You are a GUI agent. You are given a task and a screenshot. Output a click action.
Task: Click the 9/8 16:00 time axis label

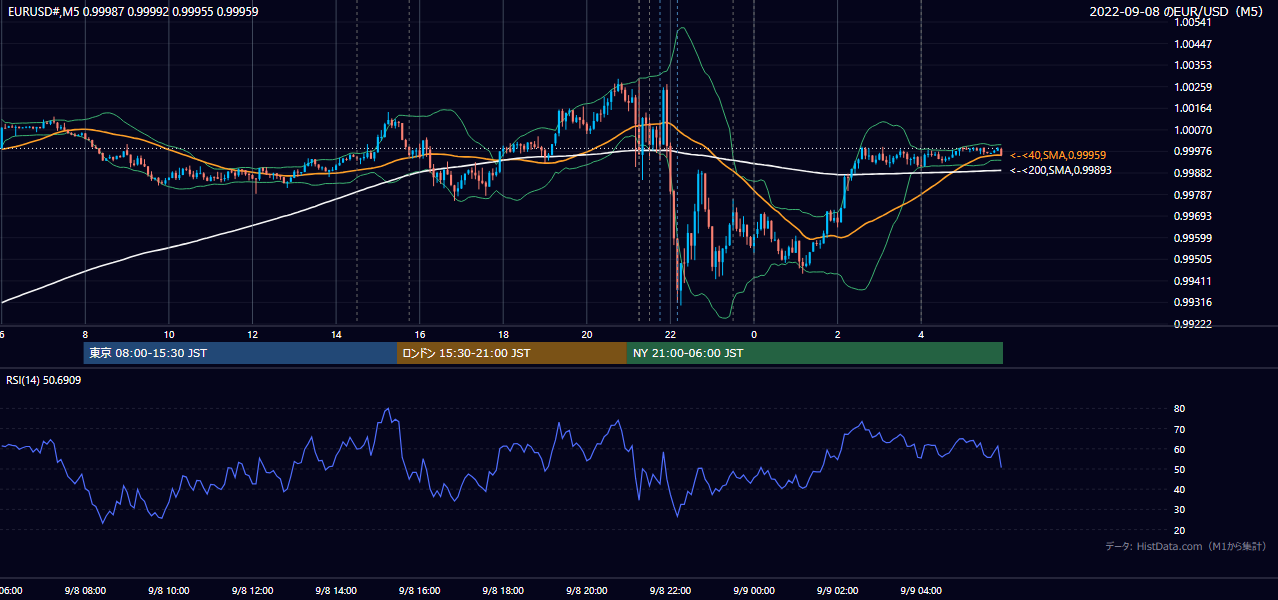tap(419, 591)
